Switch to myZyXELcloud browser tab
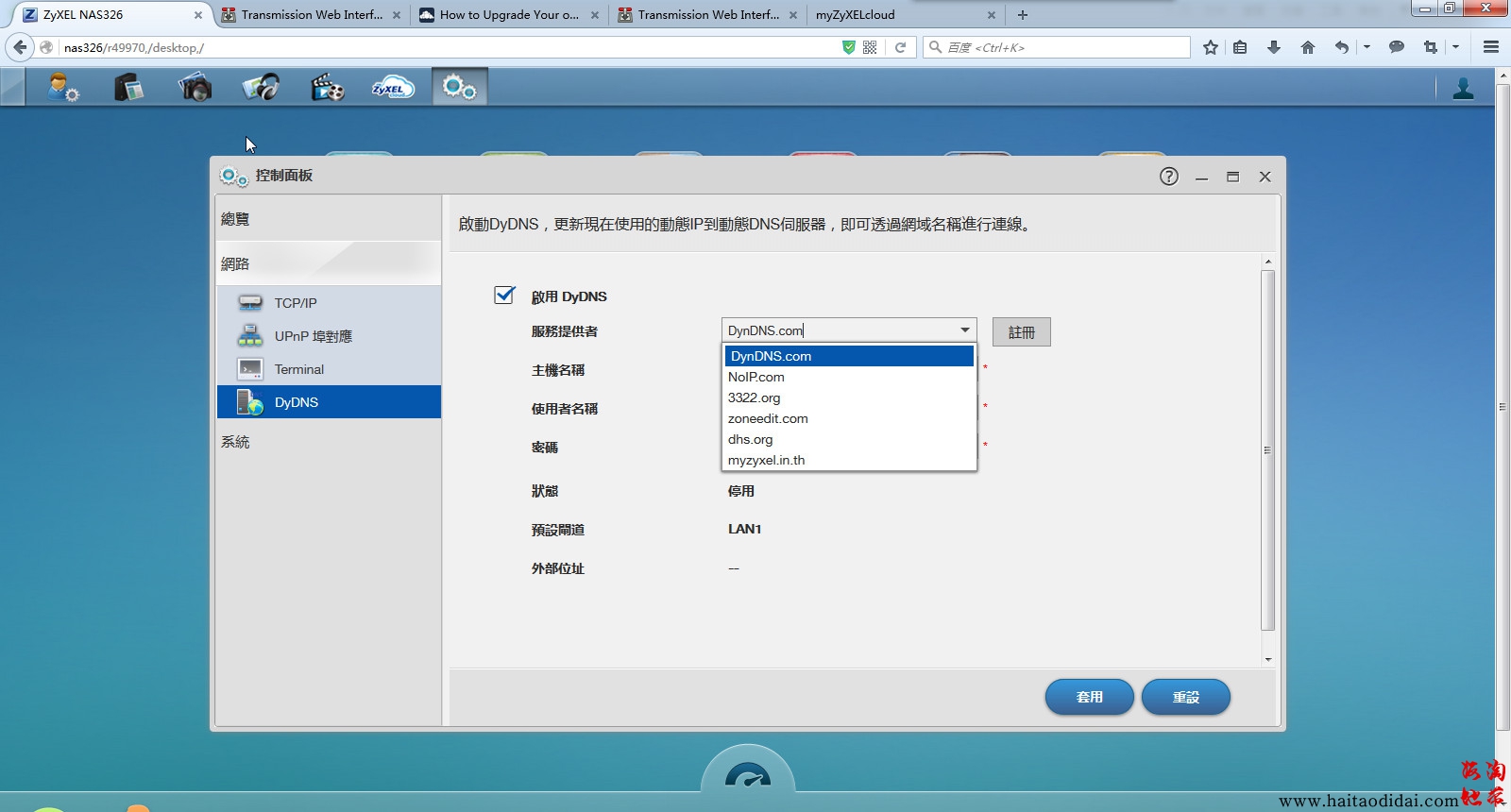Viewport: 1511px width, 812px height. (x=906, y=15)
